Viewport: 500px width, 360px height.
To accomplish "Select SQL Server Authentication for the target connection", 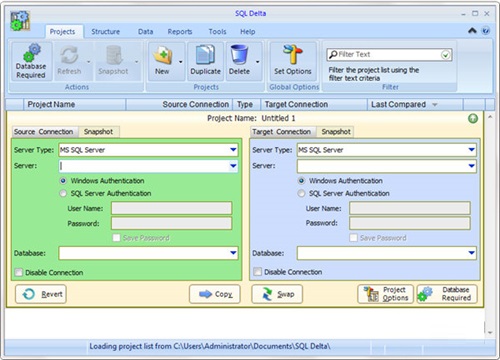I will (x=301, y=193).
